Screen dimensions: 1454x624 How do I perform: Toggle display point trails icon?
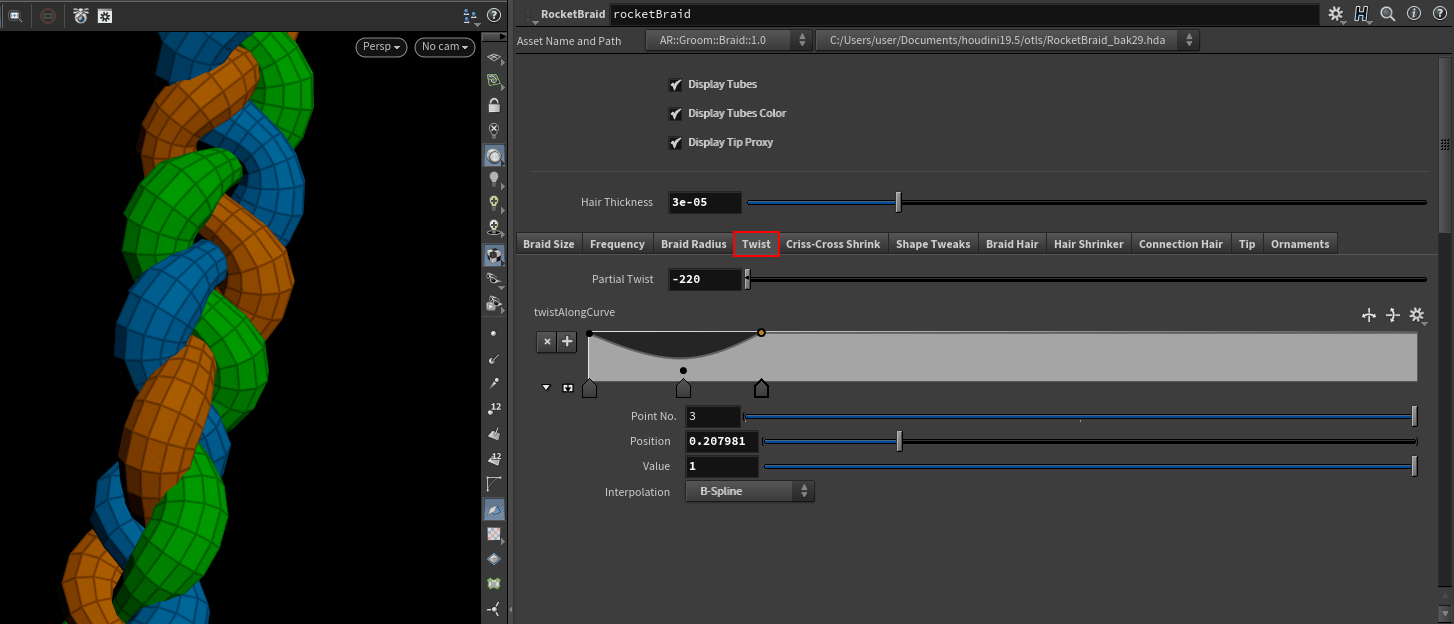494,383
